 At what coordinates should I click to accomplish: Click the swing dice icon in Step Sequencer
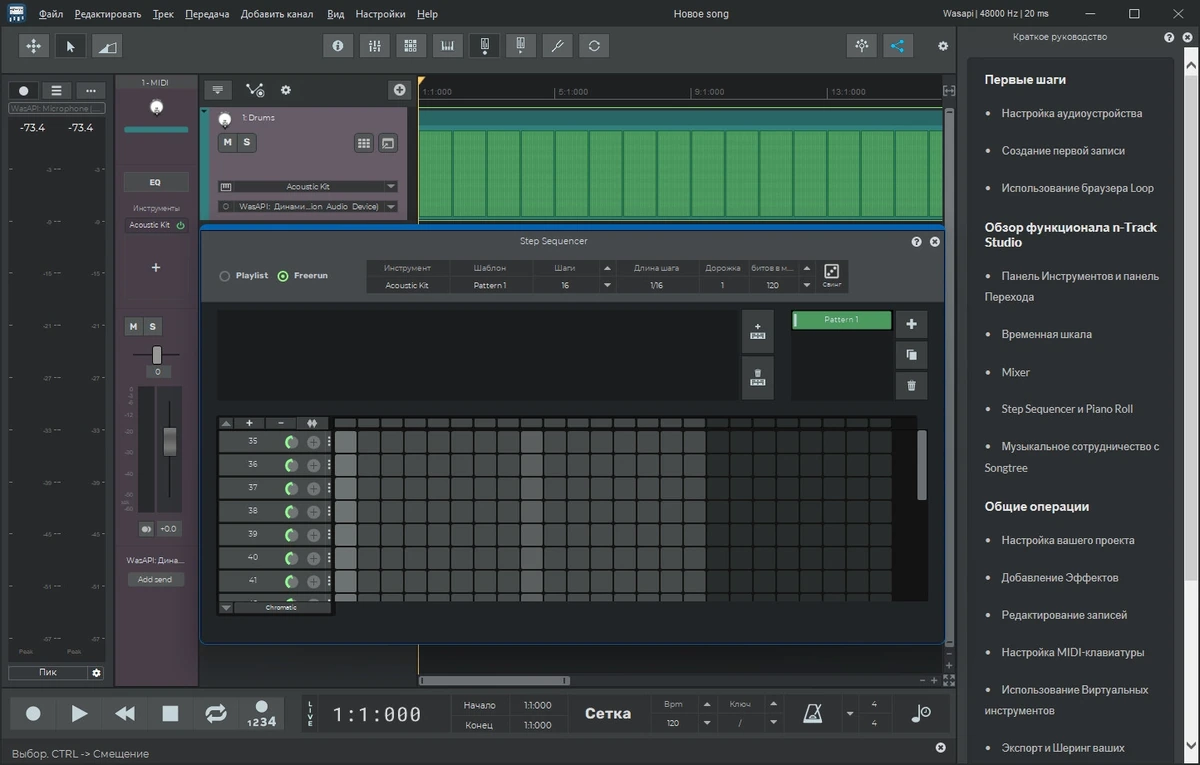pos(832,274)
